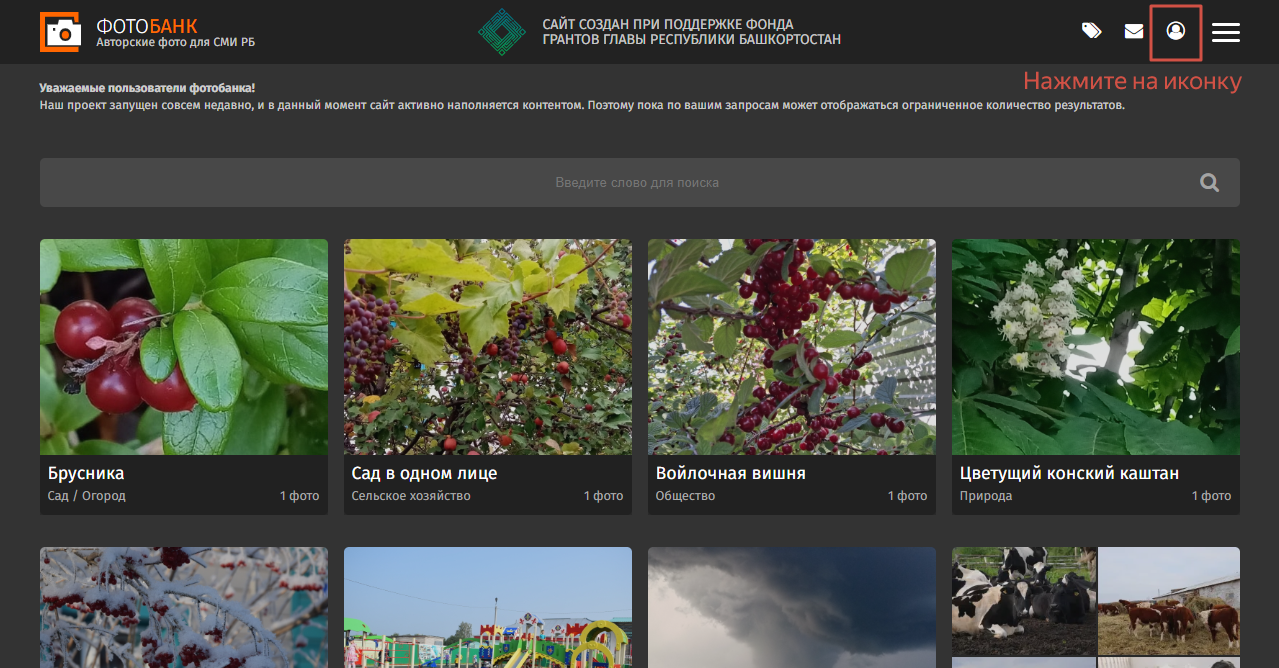
Task: Click the Брусника album title
Action: (x=86, y=473)
